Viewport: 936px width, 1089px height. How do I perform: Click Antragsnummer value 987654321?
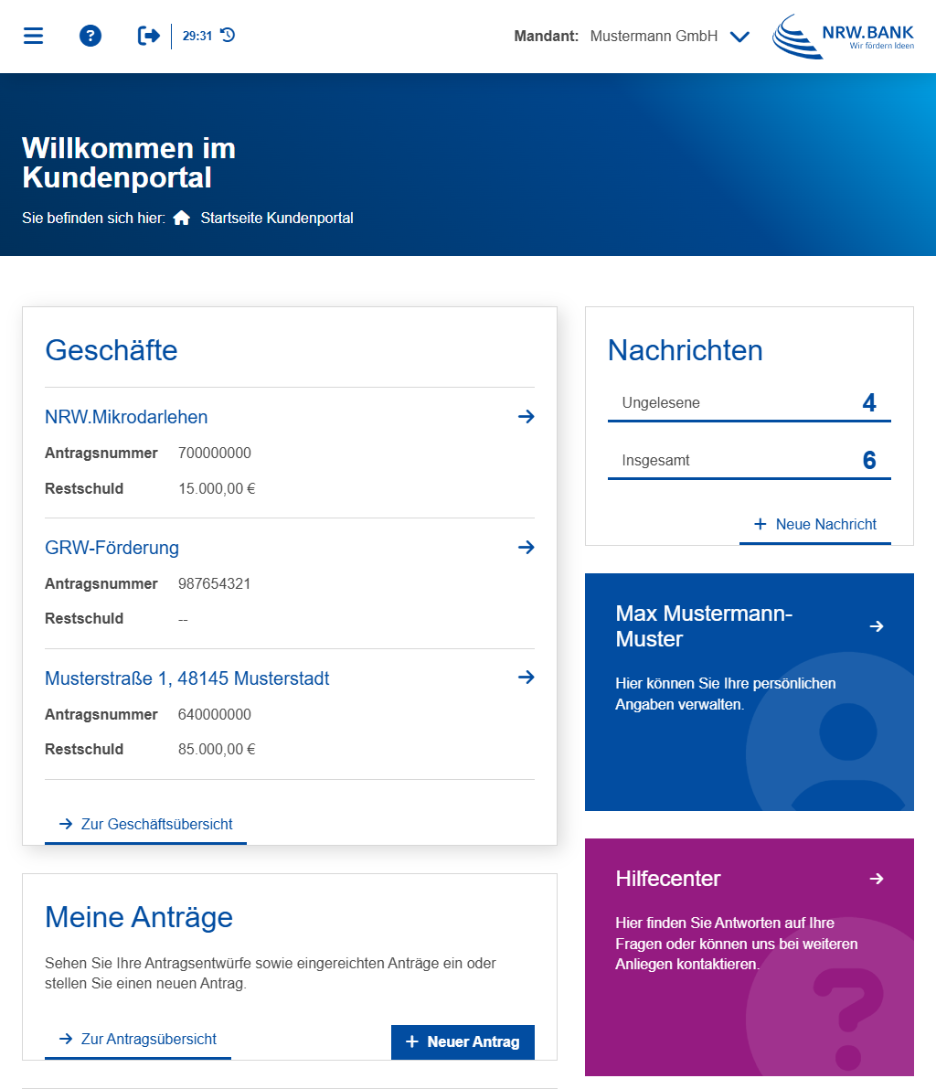click(215, 584)
